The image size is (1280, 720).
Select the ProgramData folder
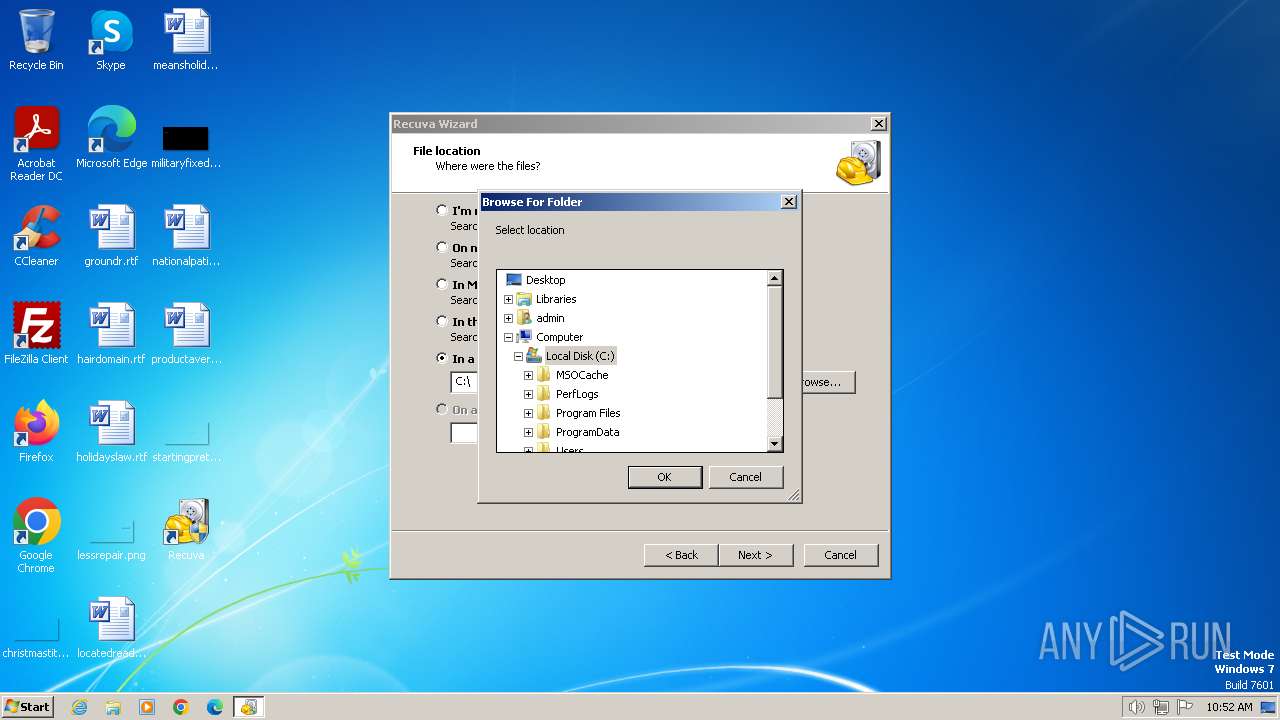pos(587,432)
